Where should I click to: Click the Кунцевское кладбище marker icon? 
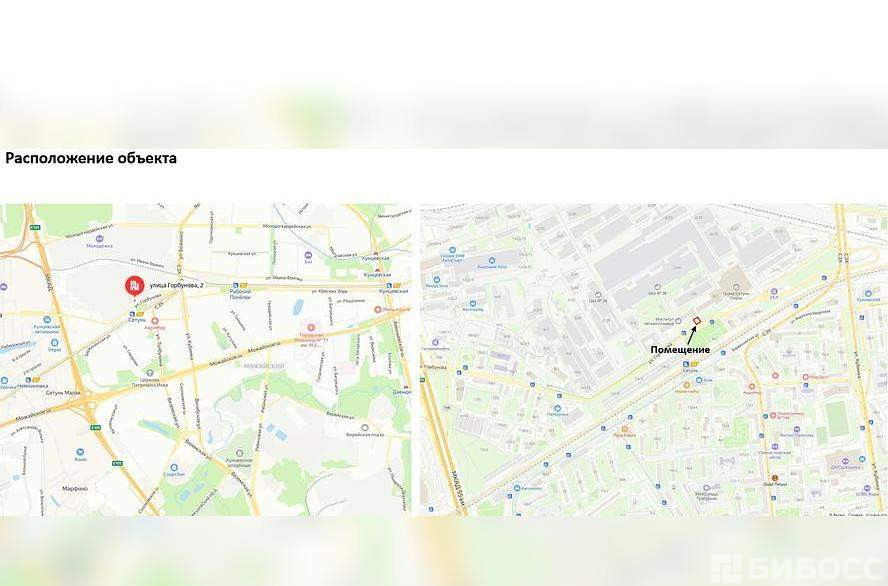240,454
